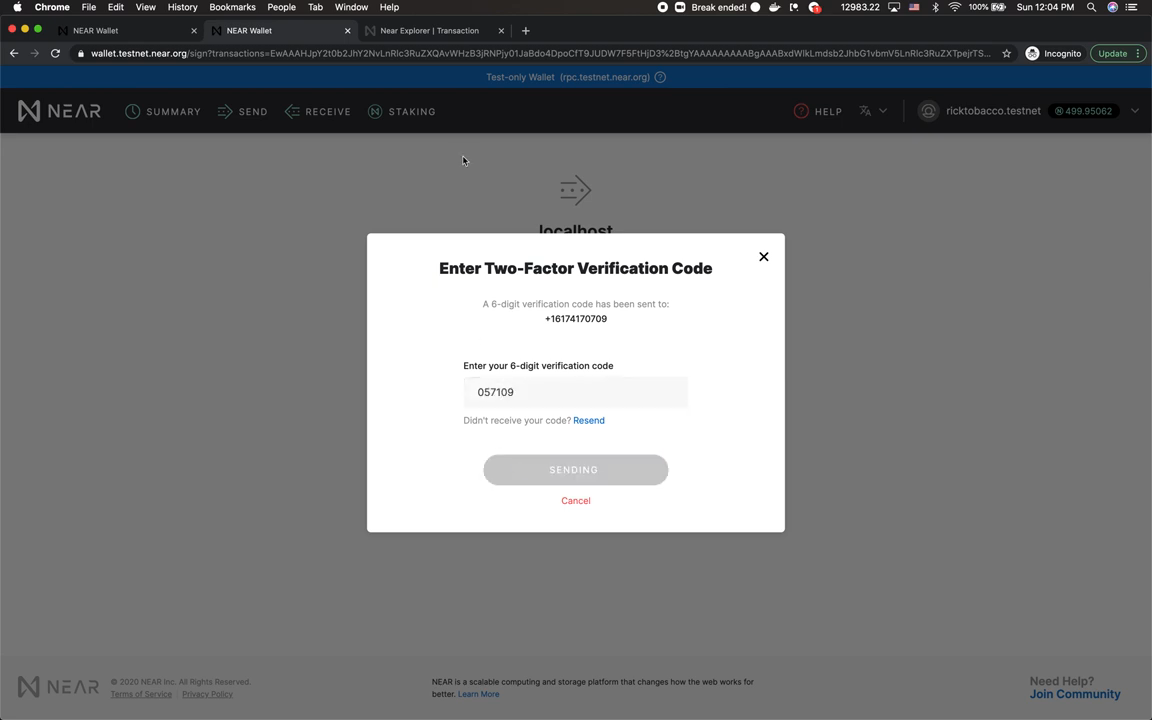Open the Tab menu
Screen dimensions: 1152x720
[315, 7]
